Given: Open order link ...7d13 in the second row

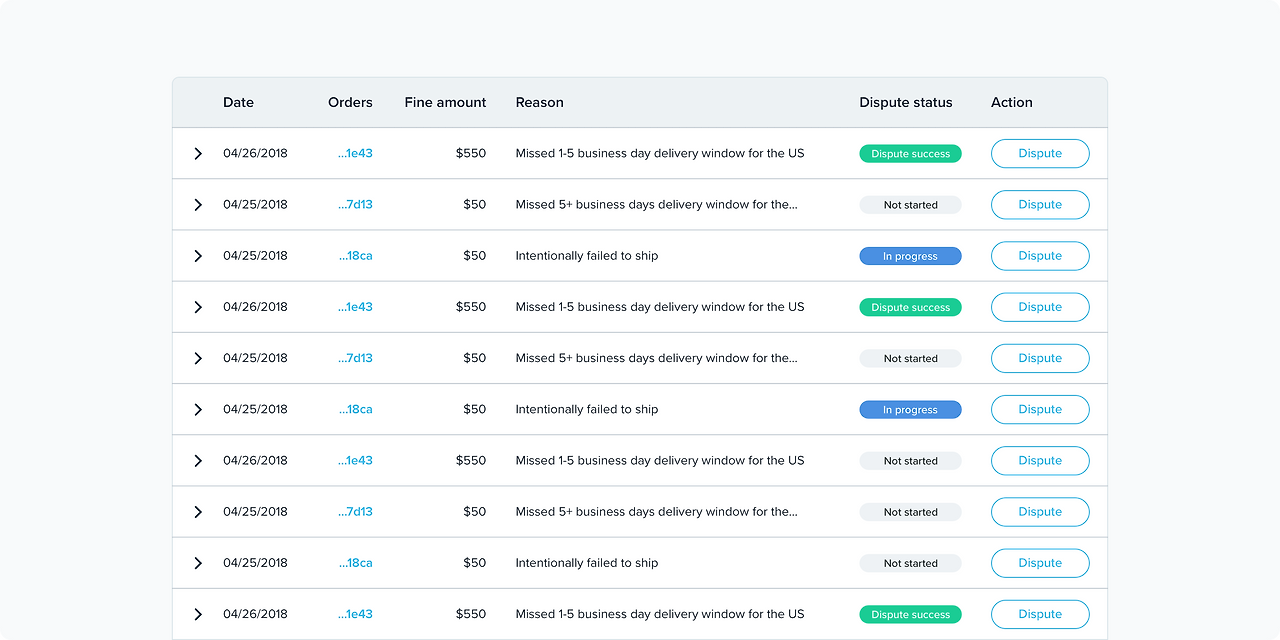Looking at the screenshot, I should pyautogui.click(x=355, y=205).
